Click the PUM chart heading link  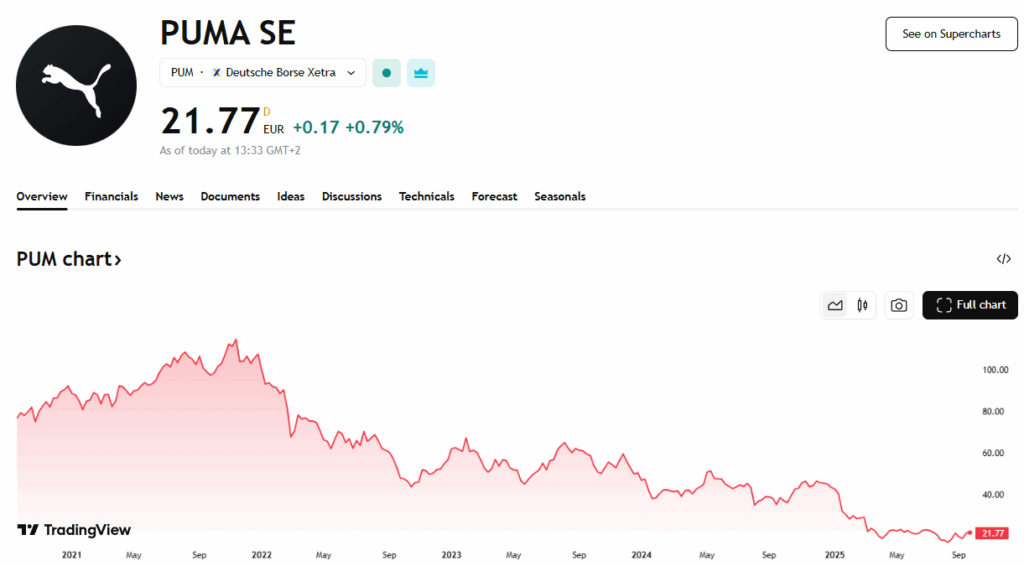pyautogui.click(x=69, y=259)
